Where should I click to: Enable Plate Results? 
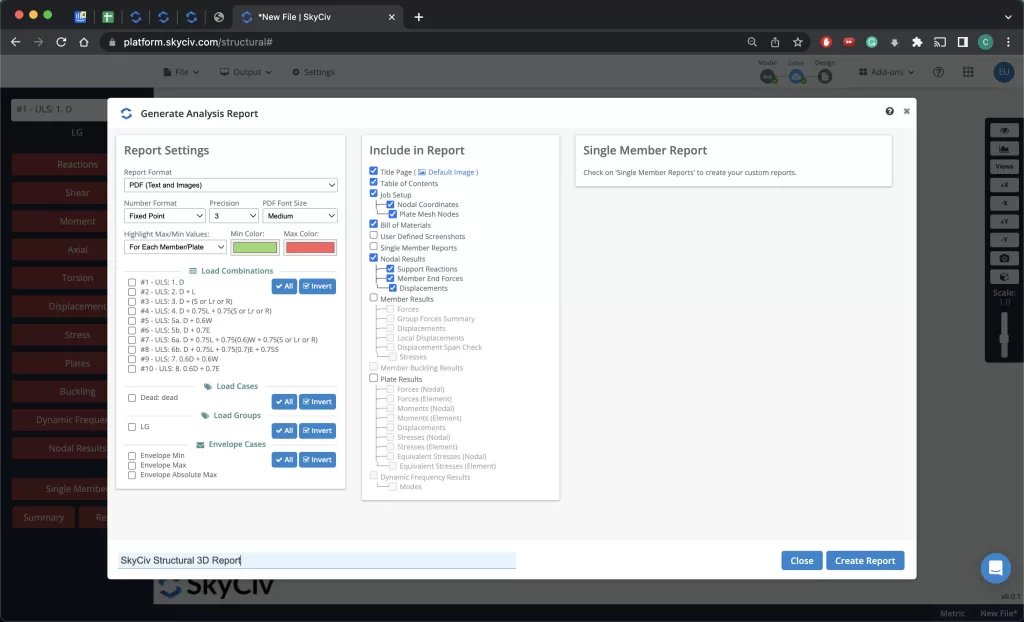click(374, 378)
